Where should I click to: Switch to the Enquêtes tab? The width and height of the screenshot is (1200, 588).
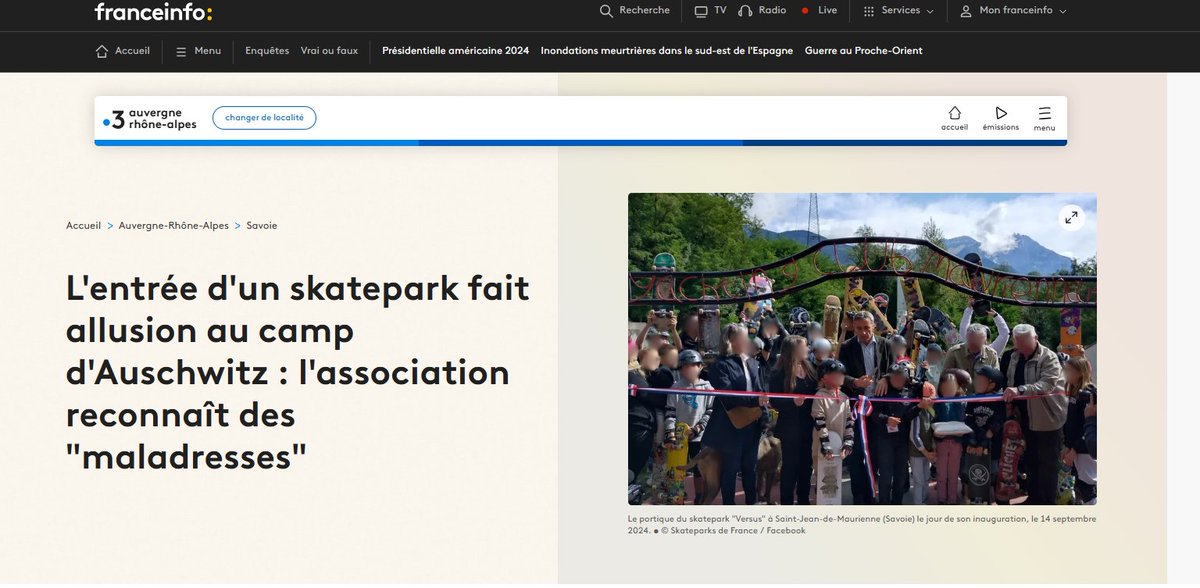coord(266,49)
